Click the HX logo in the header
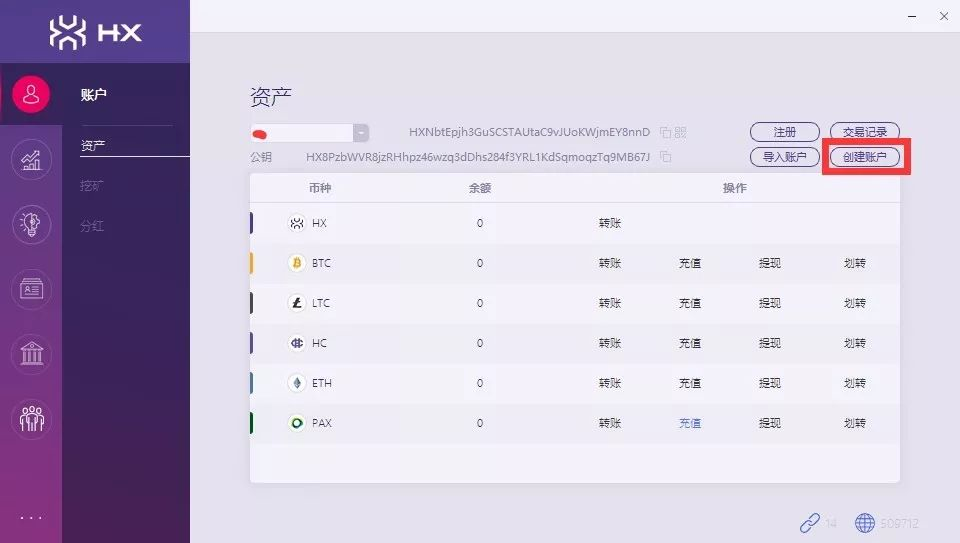The width and height of the screenshot is (960, 543). 96,32
